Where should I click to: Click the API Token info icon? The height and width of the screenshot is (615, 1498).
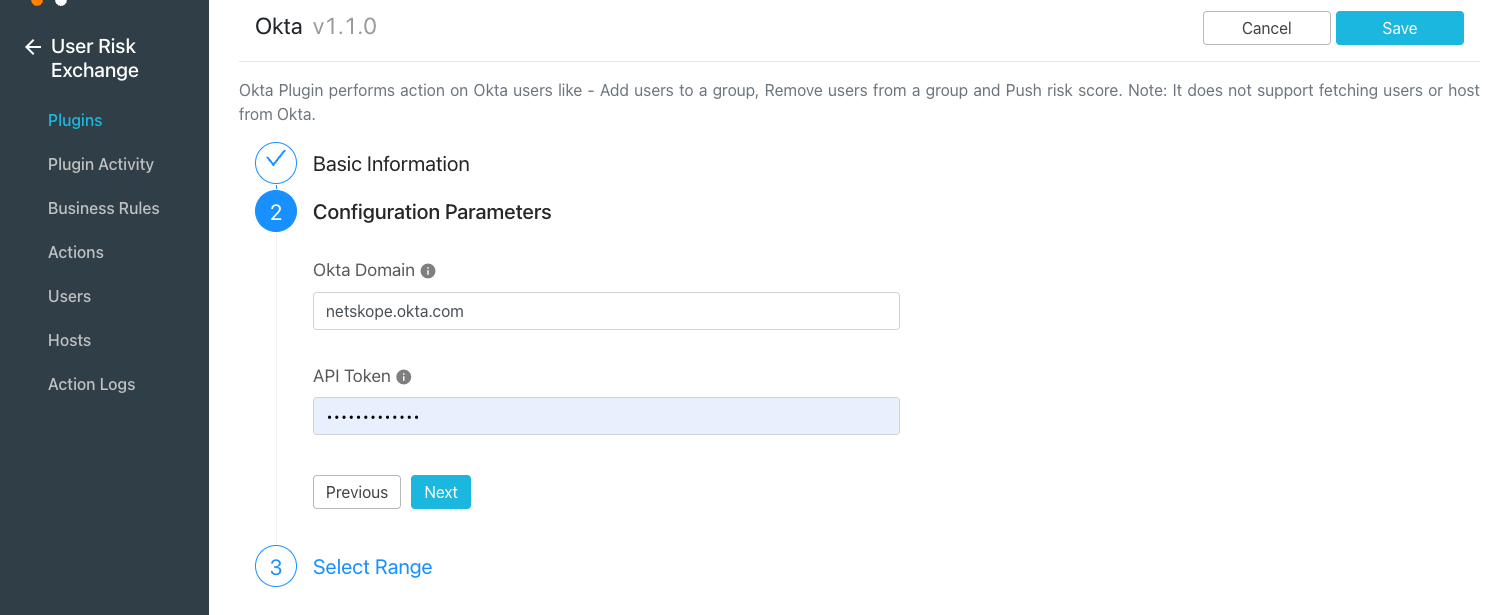(x=404, y=377)
